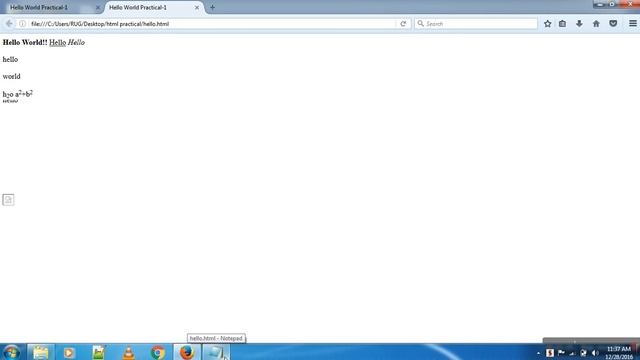
Task: Switch to Firefox on the taskbar
Action: point(187,352)
